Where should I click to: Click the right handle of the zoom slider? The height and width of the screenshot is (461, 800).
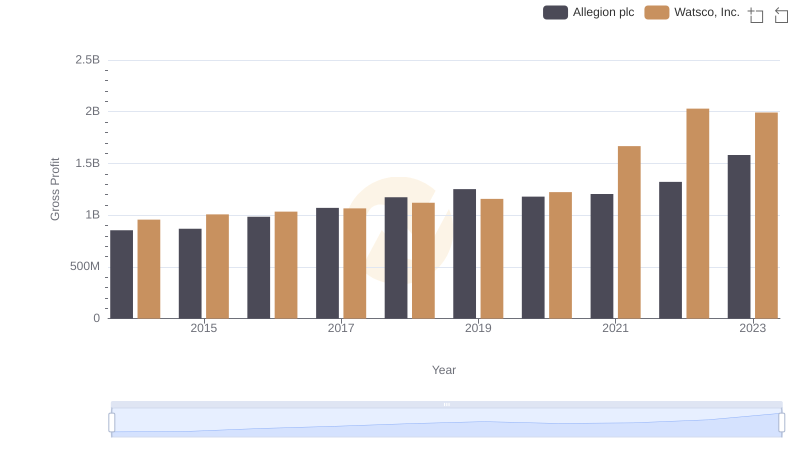[x=781, y=422]
